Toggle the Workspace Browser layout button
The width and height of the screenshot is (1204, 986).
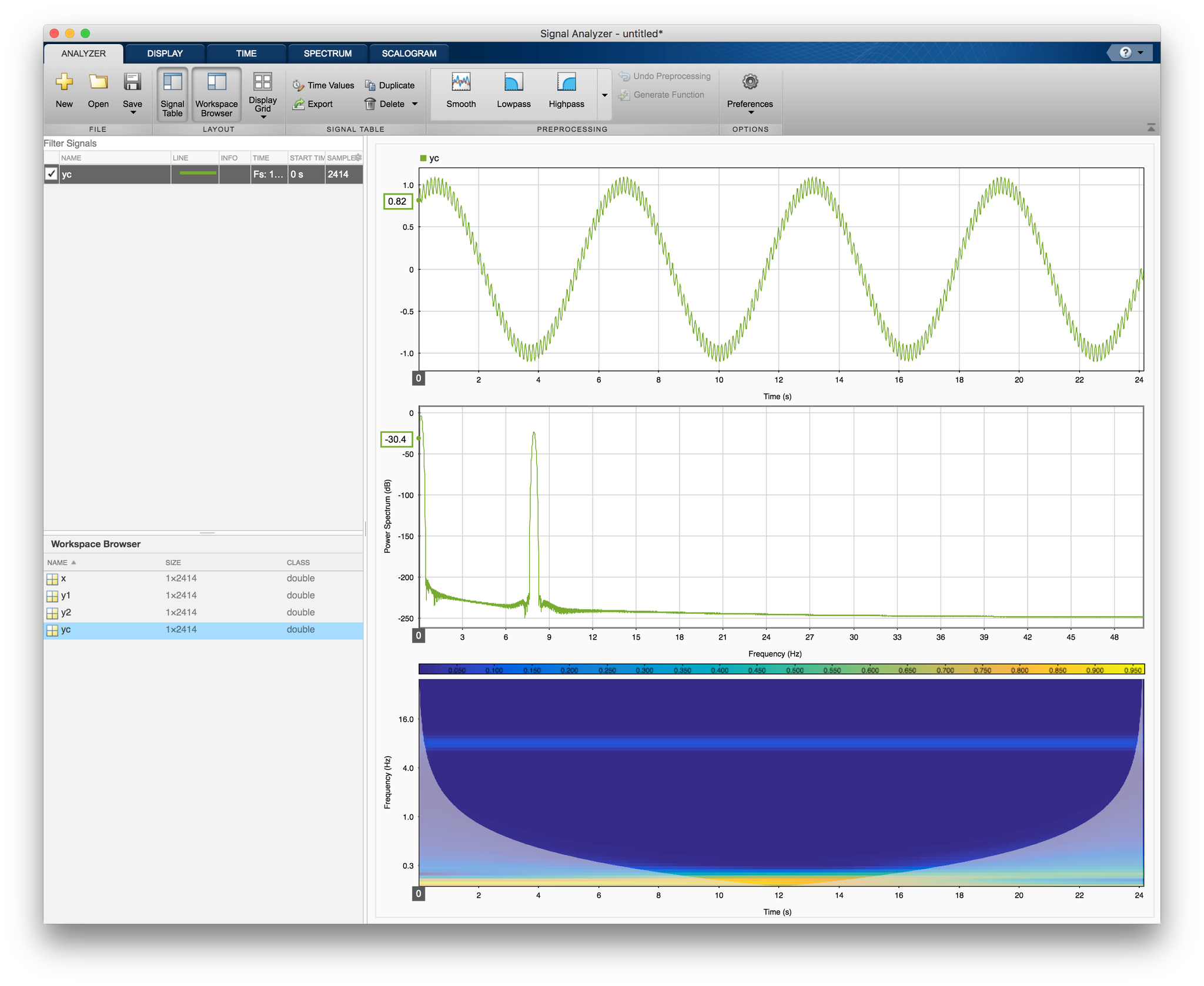coord(216,94)
